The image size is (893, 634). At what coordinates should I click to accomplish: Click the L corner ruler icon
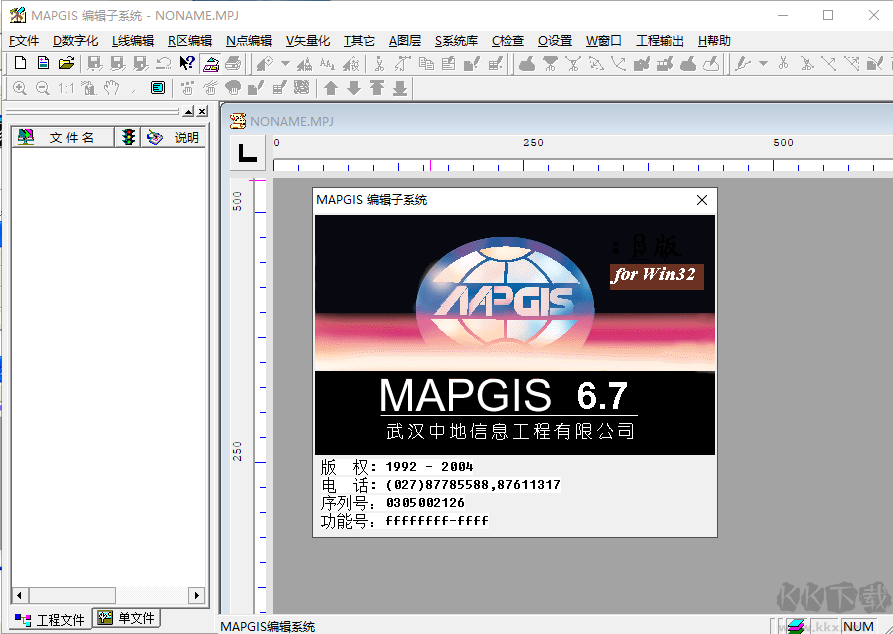tap(247, 153)
